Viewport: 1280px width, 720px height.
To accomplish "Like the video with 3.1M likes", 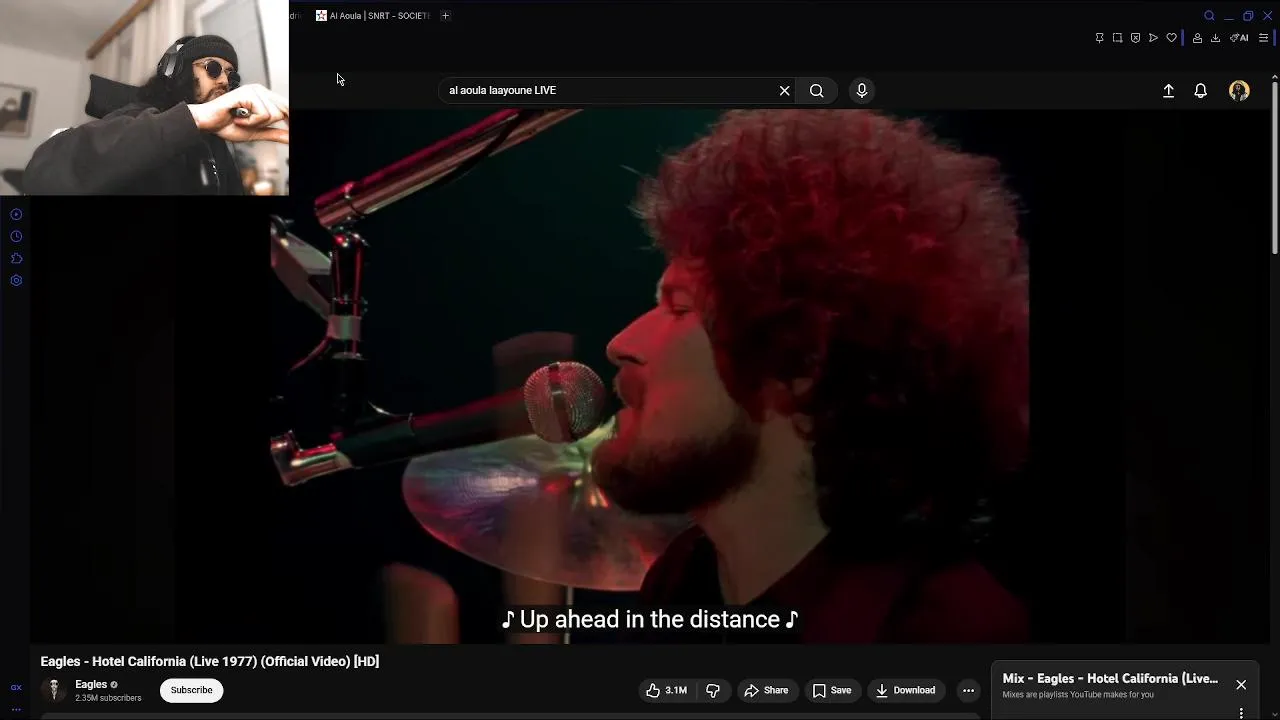I will point(666,690).
